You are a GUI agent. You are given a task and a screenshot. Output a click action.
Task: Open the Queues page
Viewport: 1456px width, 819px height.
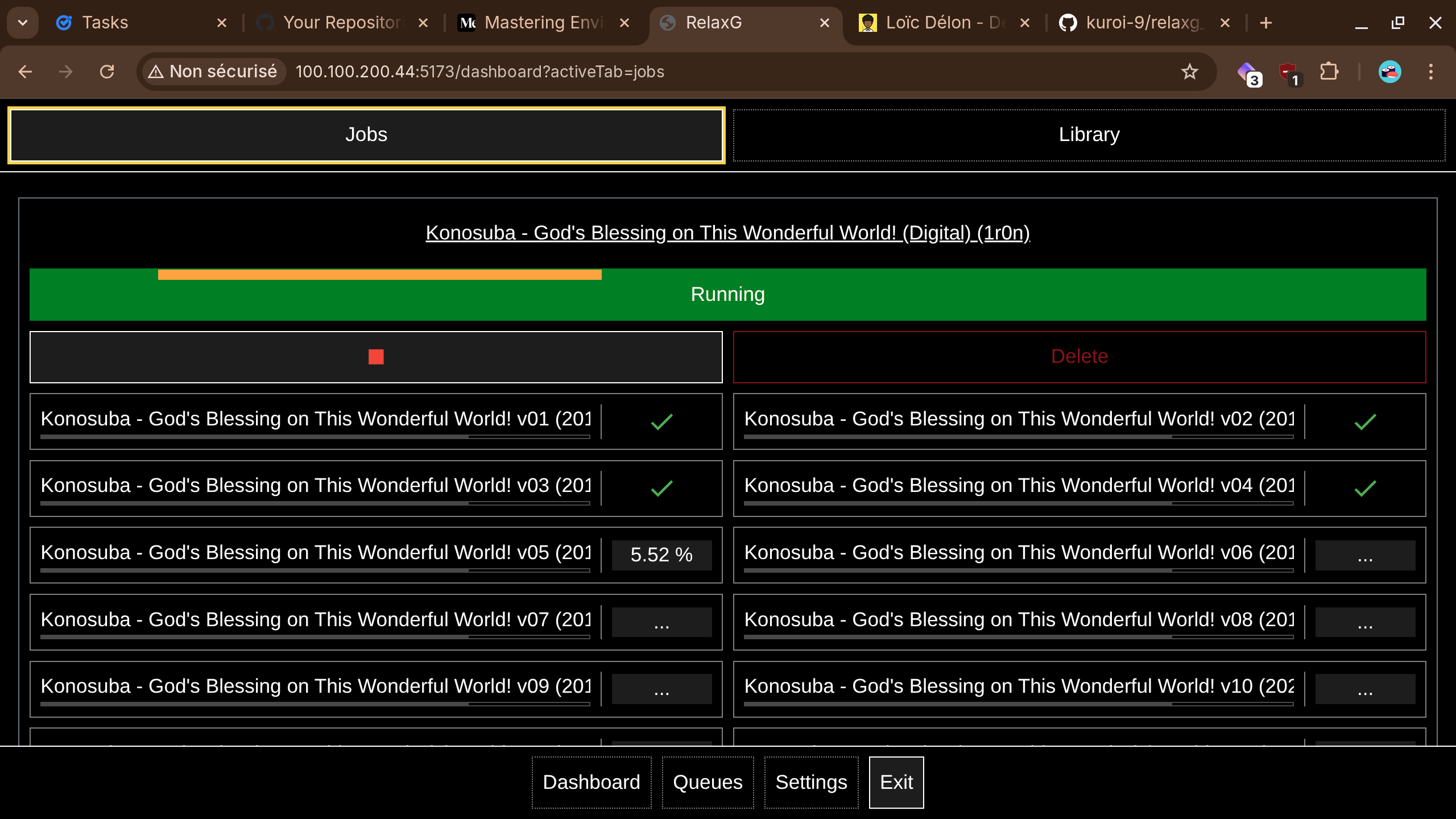708,782
